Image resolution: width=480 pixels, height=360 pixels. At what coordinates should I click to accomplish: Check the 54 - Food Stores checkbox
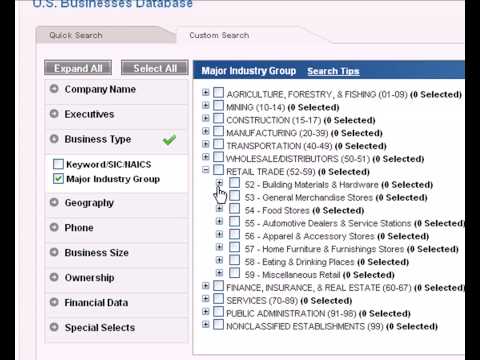[x=234, y=208]
